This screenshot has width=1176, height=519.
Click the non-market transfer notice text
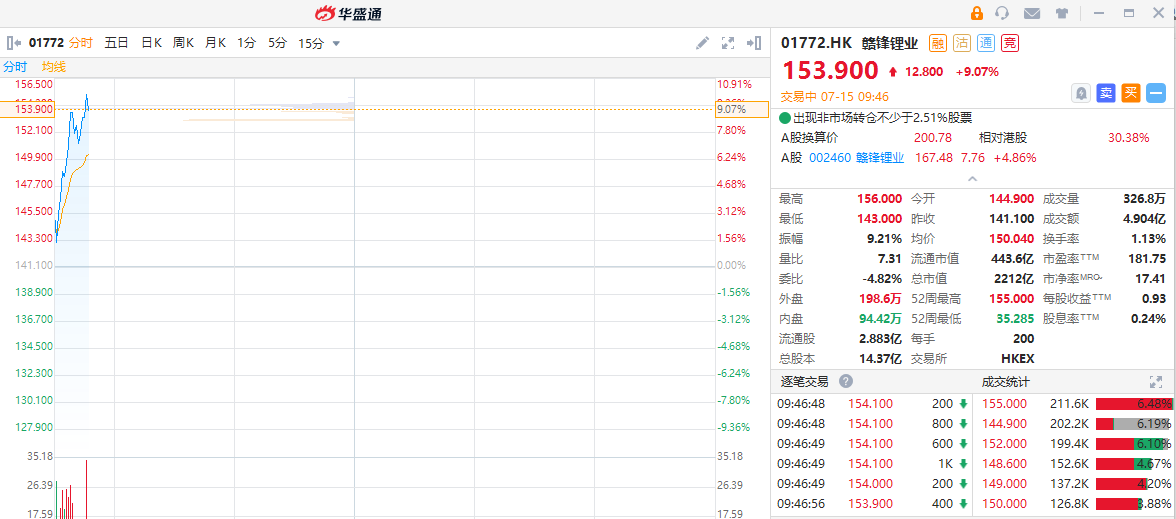[883, 118]
